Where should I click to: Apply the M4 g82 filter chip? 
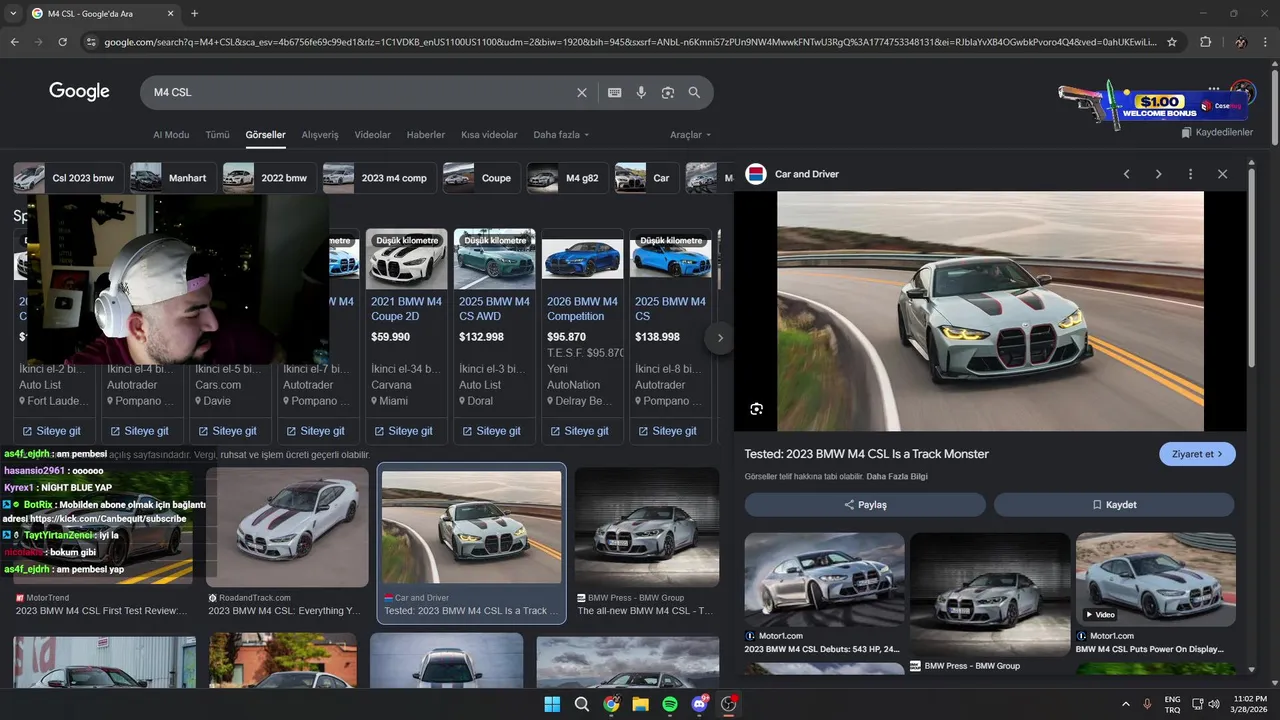(x=568, y=178)
